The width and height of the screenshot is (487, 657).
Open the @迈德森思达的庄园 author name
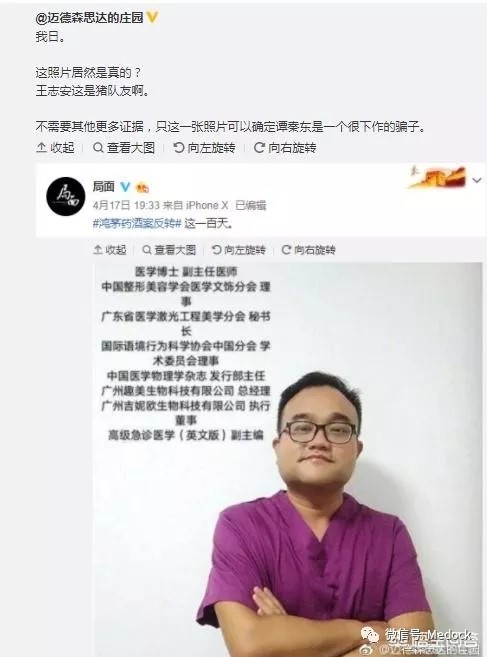[x=89, y=18]
